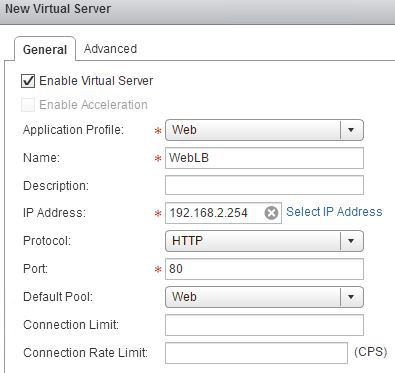Image resolution: width=395 pixels, height=373 pixels.
Task: Click the Connection Rate Limit input box
Action: (x=256, y=353)
